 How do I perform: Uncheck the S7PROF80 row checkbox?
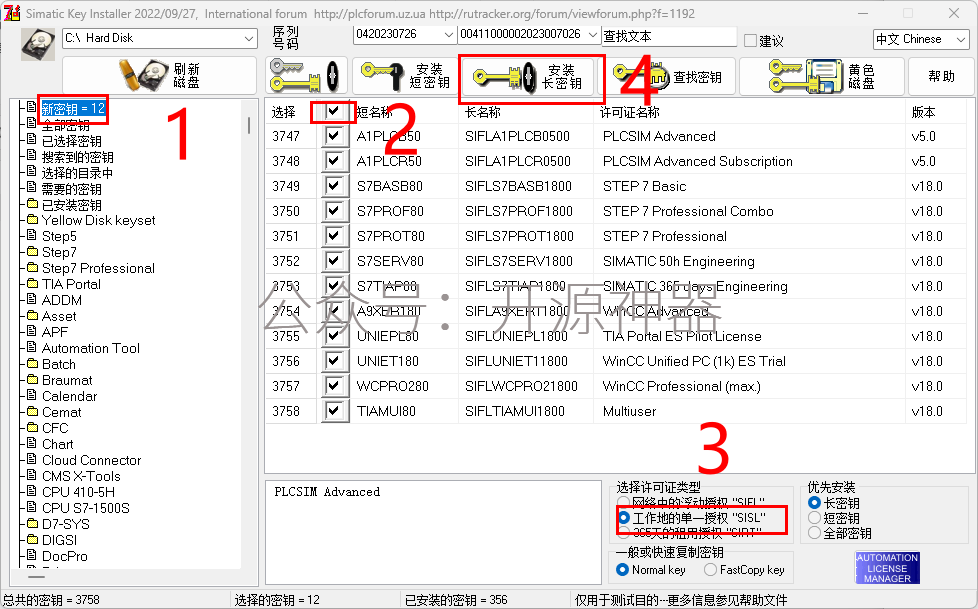coord(334,211)
